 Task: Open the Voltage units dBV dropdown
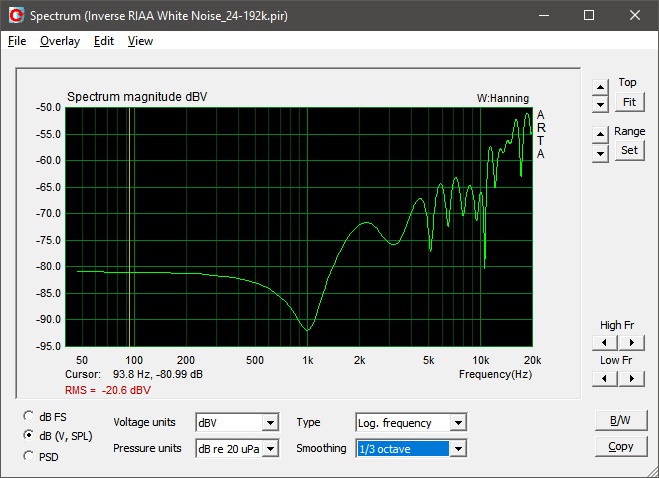tap(270, 423)
